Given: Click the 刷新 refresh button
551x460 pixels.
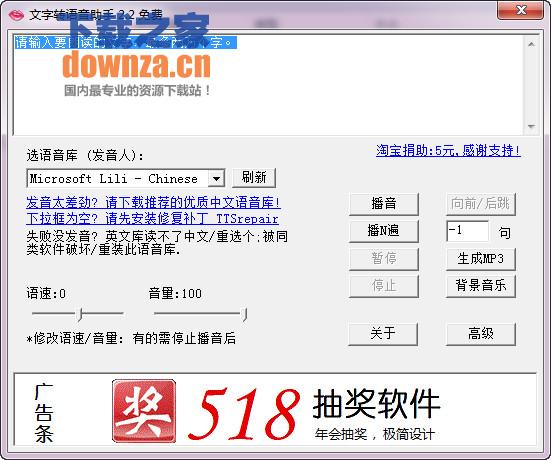Looking at the screenshot, I should pyautogui.click(x=254, y=177).
